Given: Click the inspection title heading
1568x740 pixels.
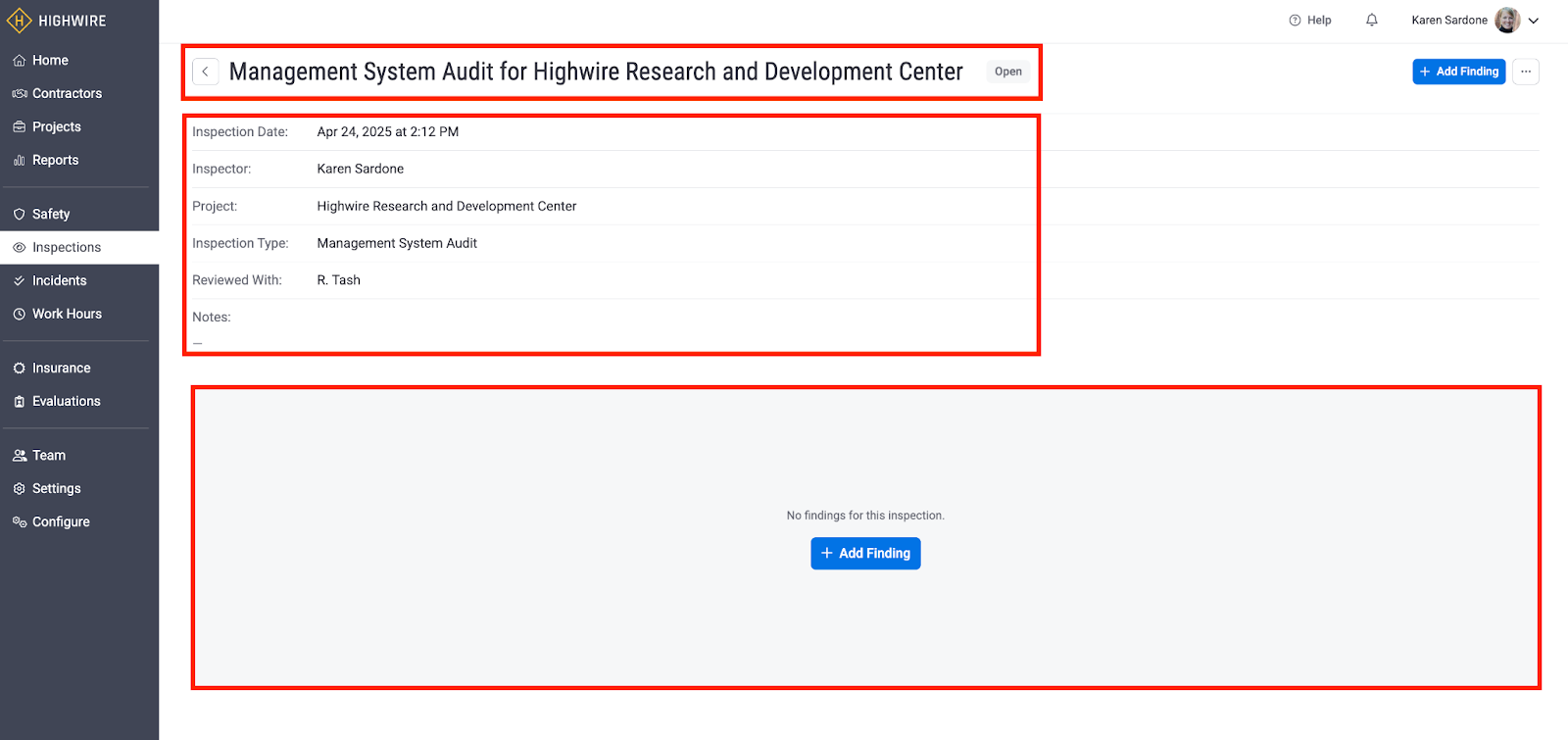Looking at the screenshot, I should [596, 72].
